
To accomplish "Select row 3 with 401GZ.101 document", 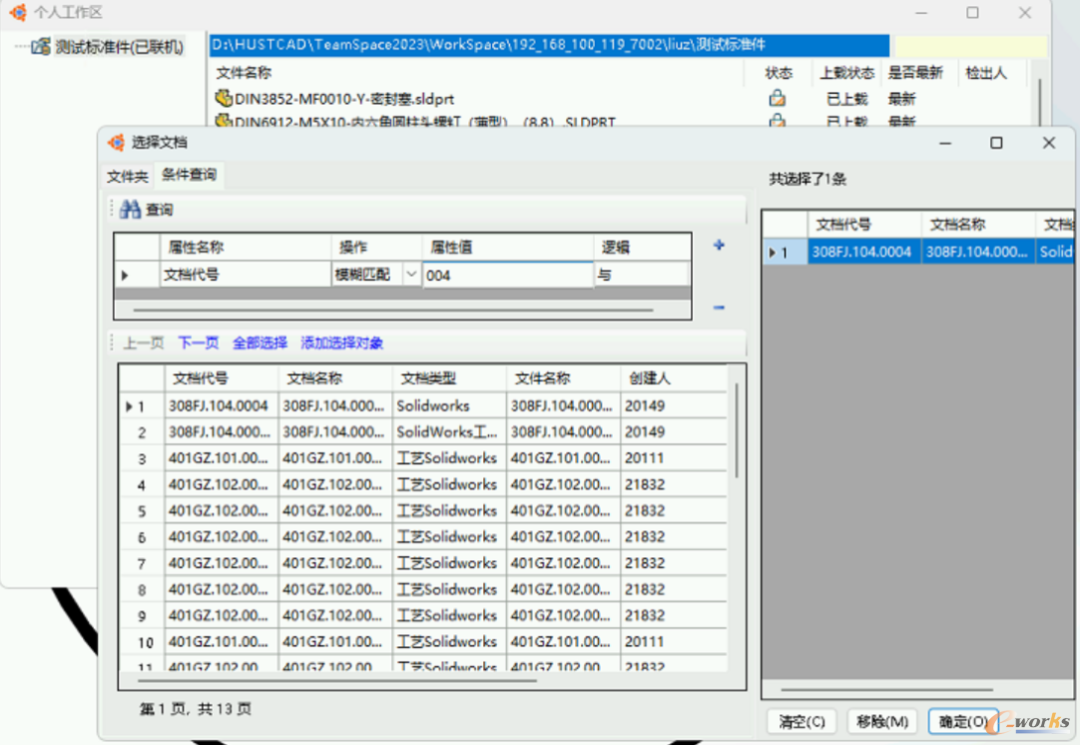I will pos(220,458).
